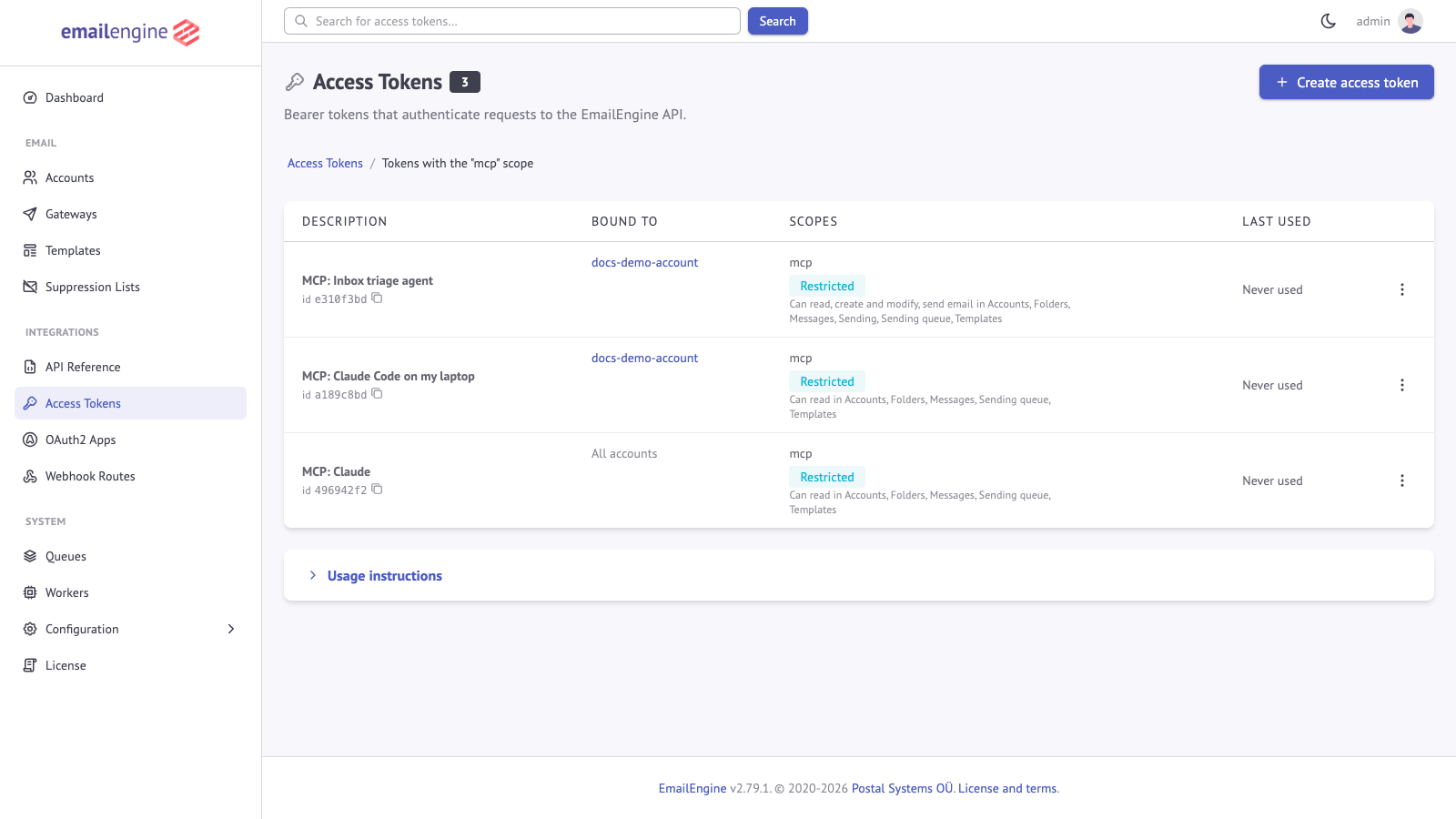Copy token id a189c8bd
This screenshot has height=819, width=1456.
[377, 394]
